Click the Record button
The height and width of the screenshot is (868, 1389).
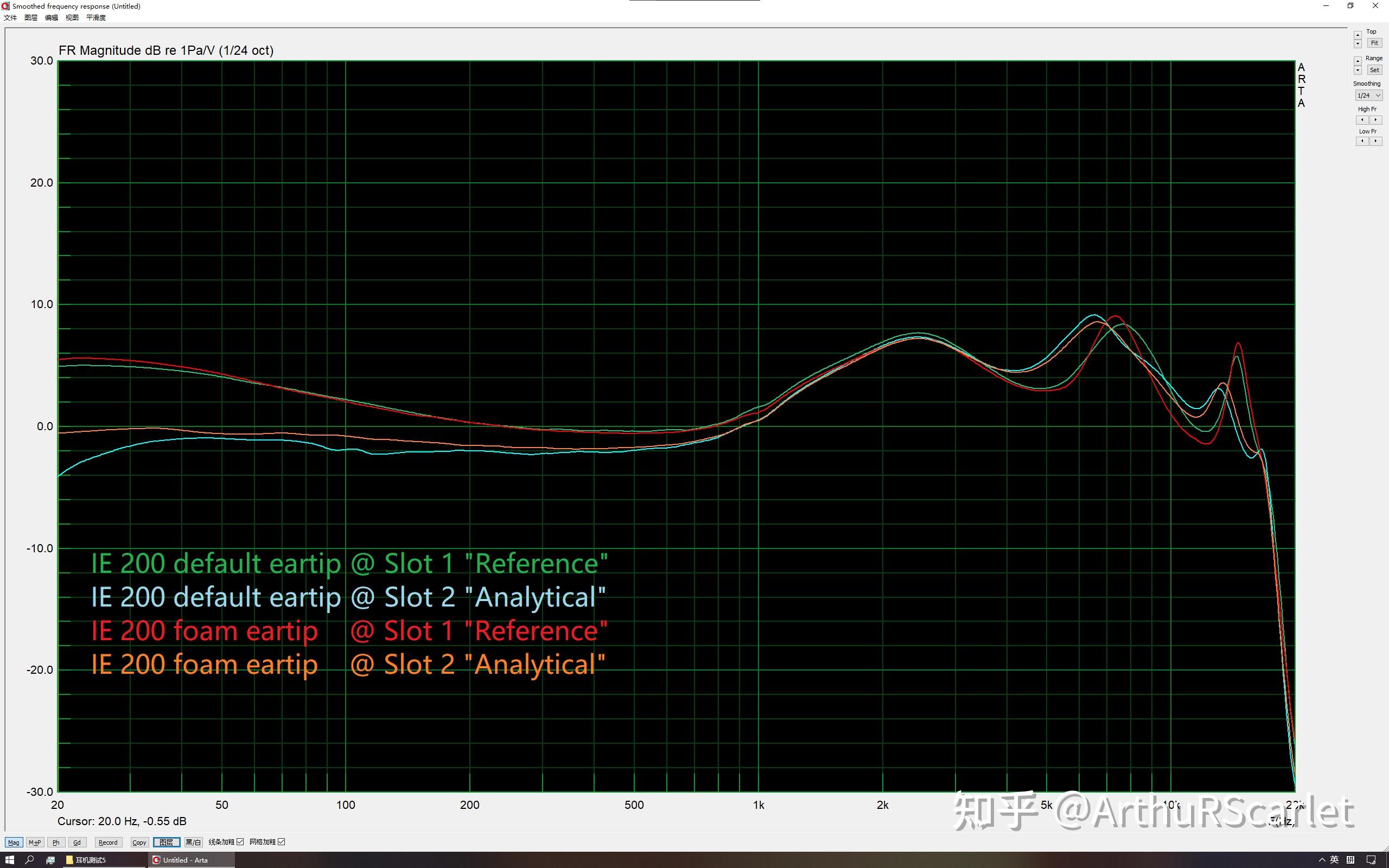108,842
